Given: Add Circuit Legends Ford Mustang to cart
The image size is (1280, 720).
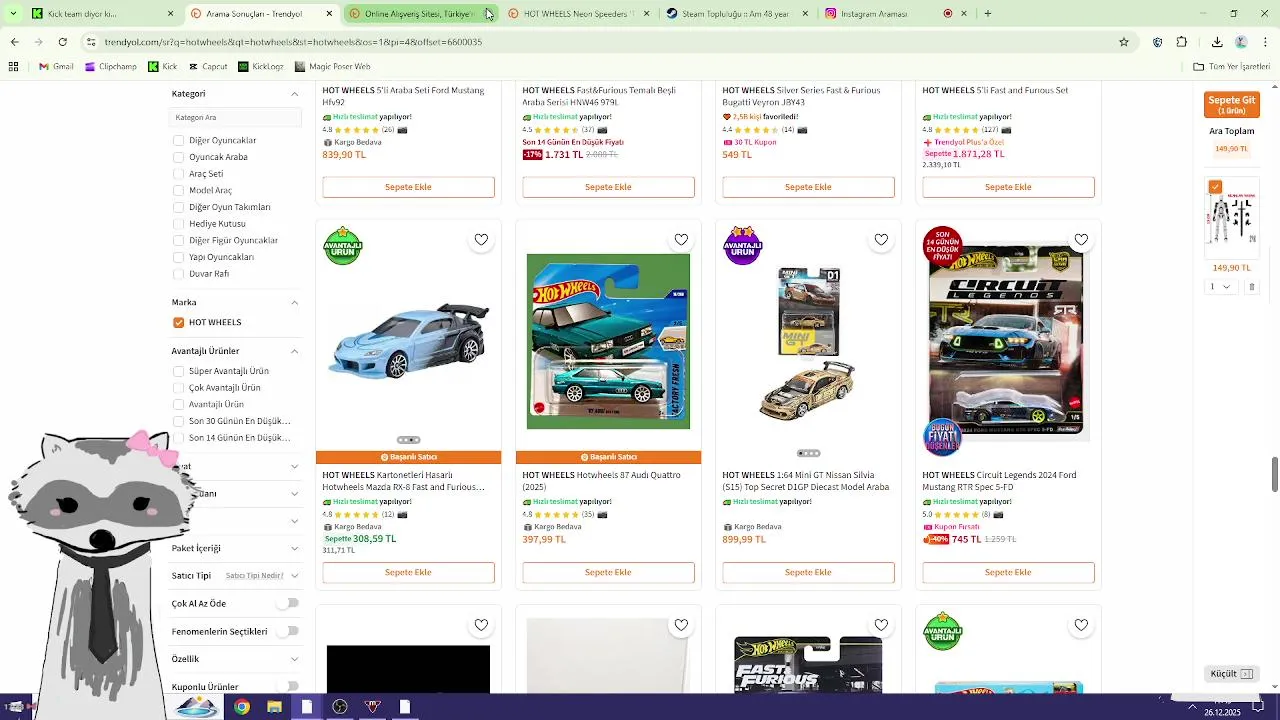Looking at the screenshot, I should [1008, 573].
